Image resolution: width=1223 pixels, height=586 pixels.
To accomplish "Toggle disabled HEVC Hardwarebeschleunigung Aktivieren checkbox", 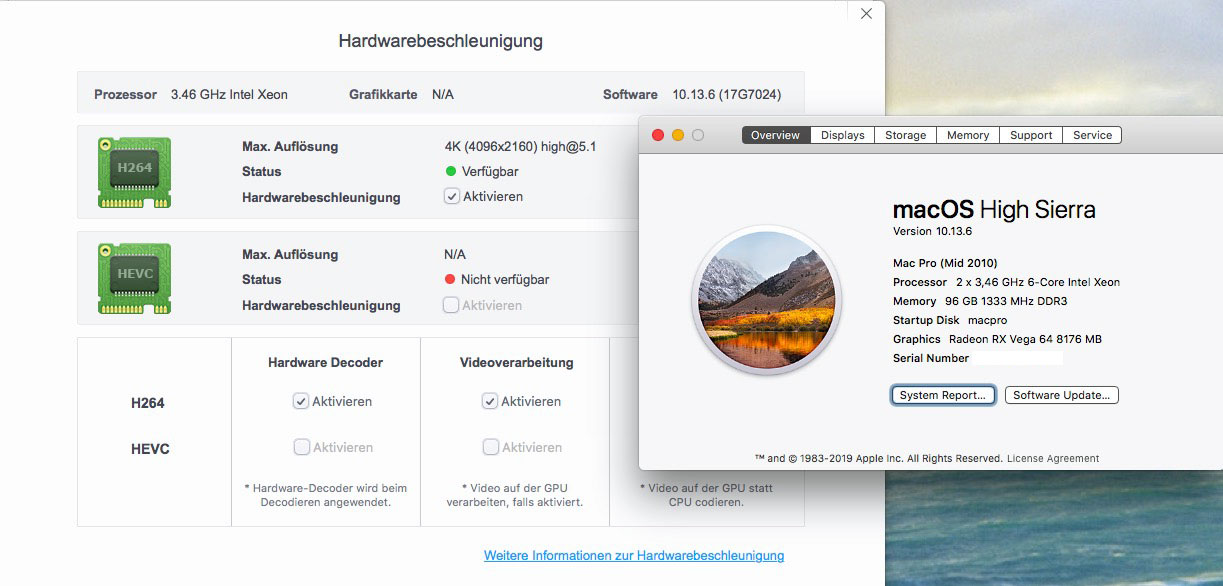I will [x=451, y=305].
